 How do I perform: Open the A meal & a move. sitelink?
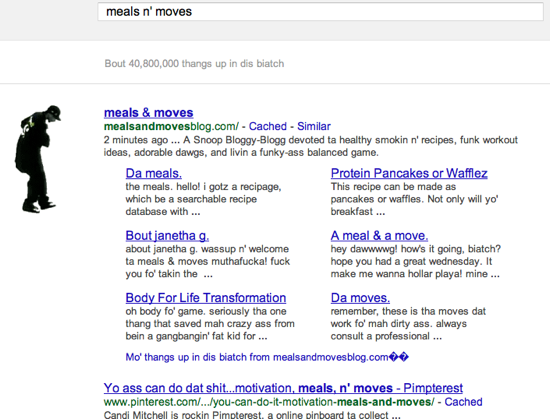[379, 236]
